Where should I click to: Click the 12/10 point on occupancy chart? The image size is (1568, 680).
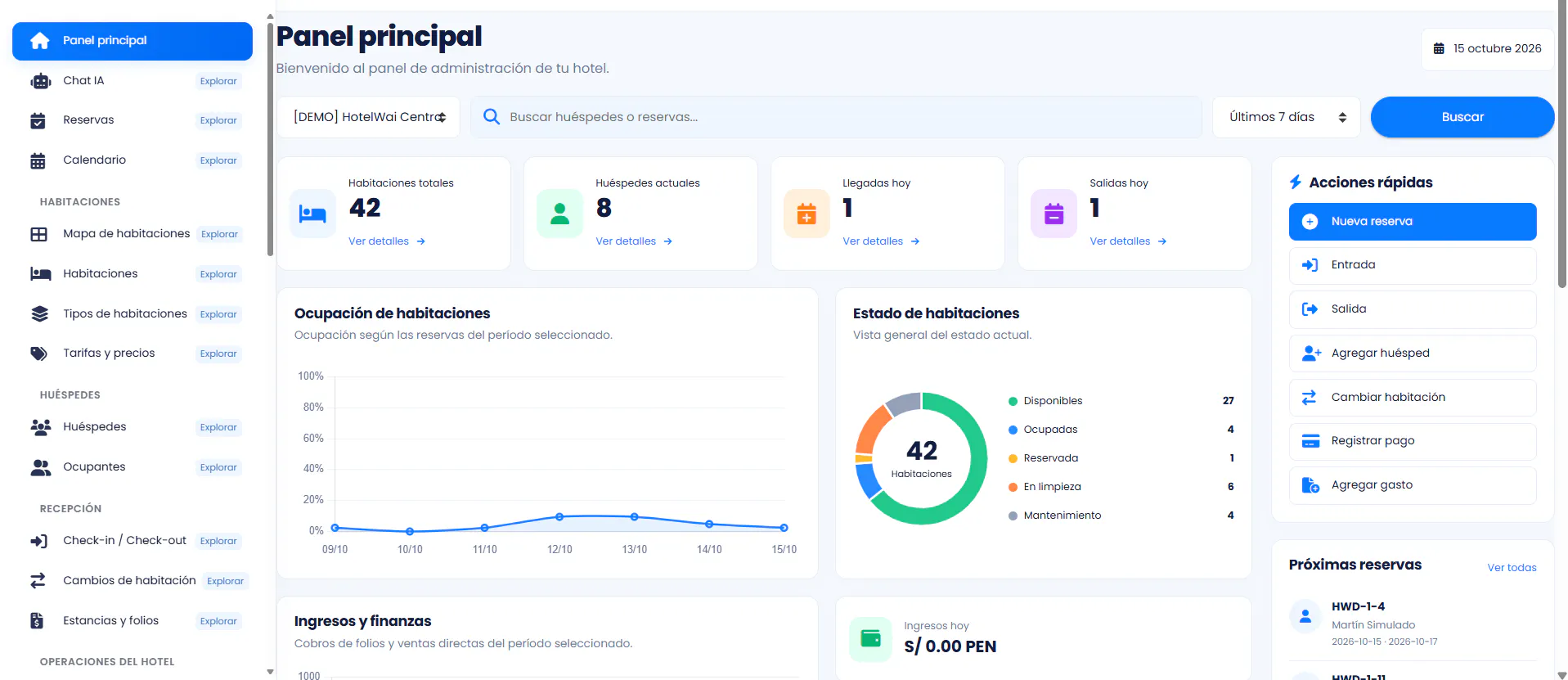[x=559, y=517]
